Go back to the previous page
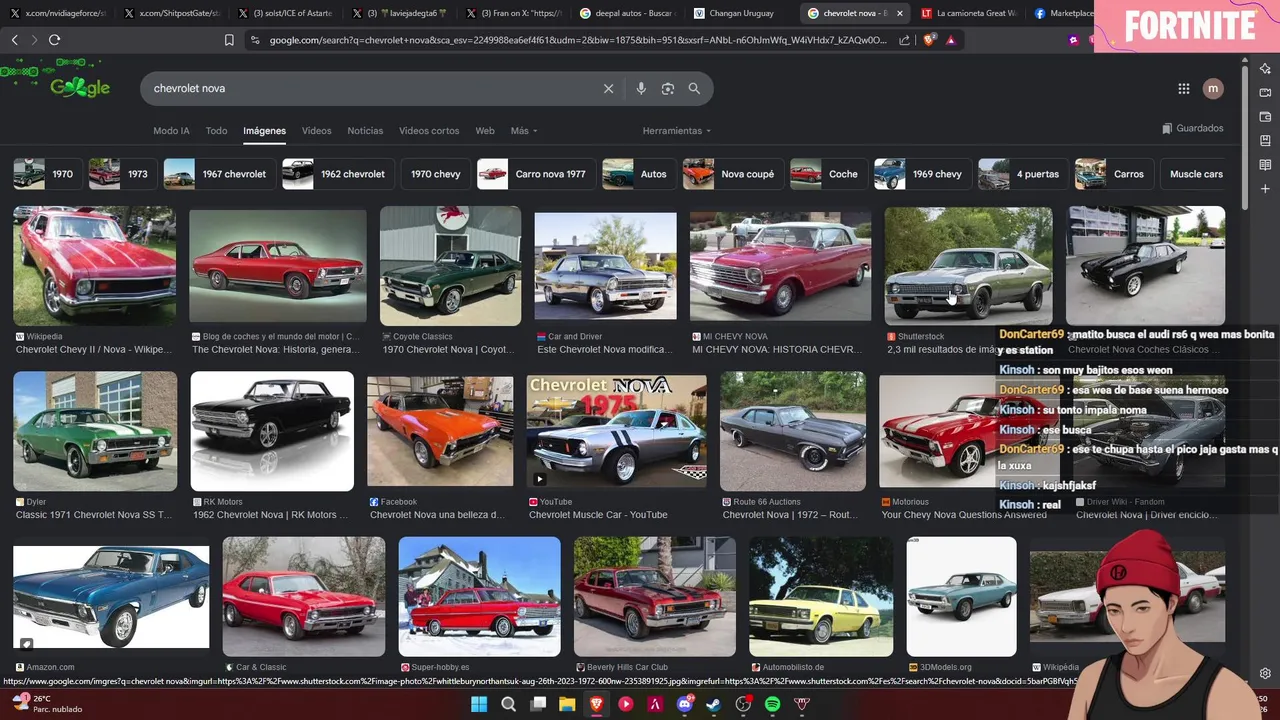Image resolution: width=1280 pixels, height=720 pixels. 14,40
